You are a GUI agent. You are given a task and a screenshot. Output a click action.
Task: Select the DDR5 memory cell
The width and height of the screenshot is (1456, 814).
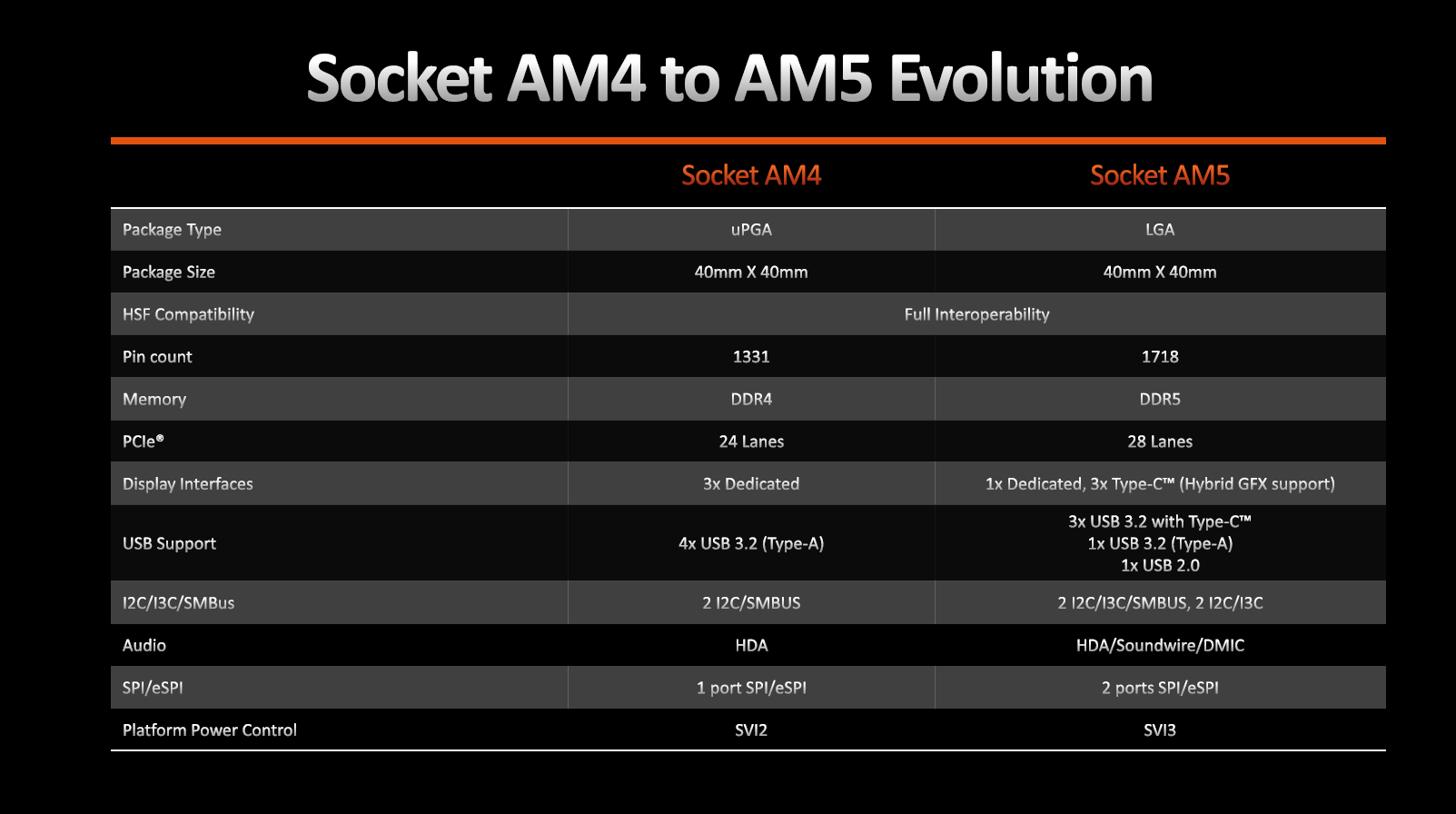1159,399
